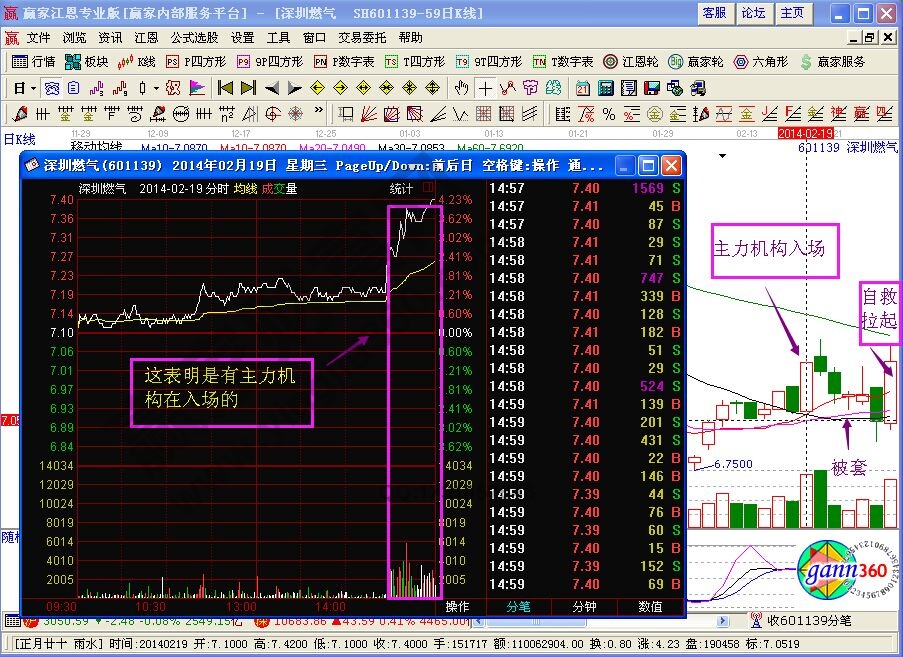
Task: Open the calendar icon in toolbar
Action: click(x=583, y=88)
